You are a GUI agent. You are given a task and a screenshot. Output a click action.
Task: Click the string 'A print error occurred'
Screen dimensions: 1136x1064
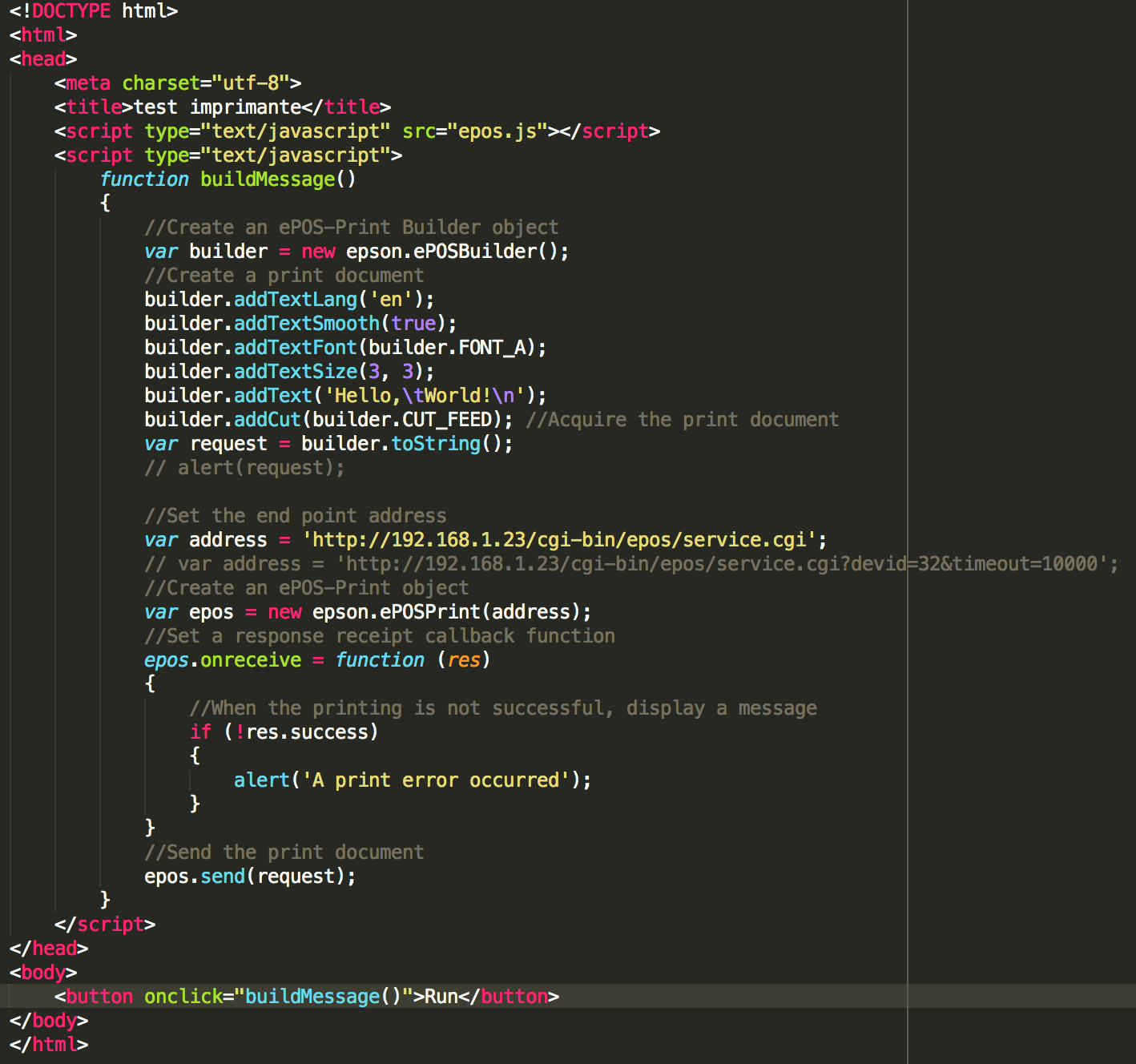(x=436, y=780)
